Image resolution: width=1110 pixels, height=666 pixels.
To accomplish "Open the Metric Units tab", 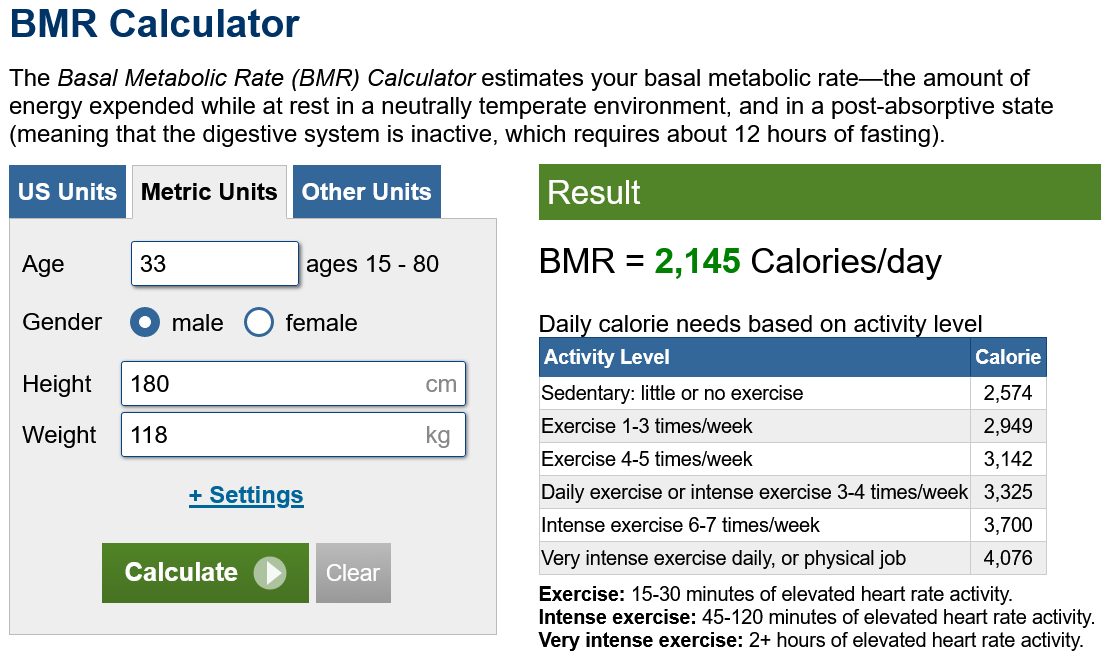I will coord(209,192).
